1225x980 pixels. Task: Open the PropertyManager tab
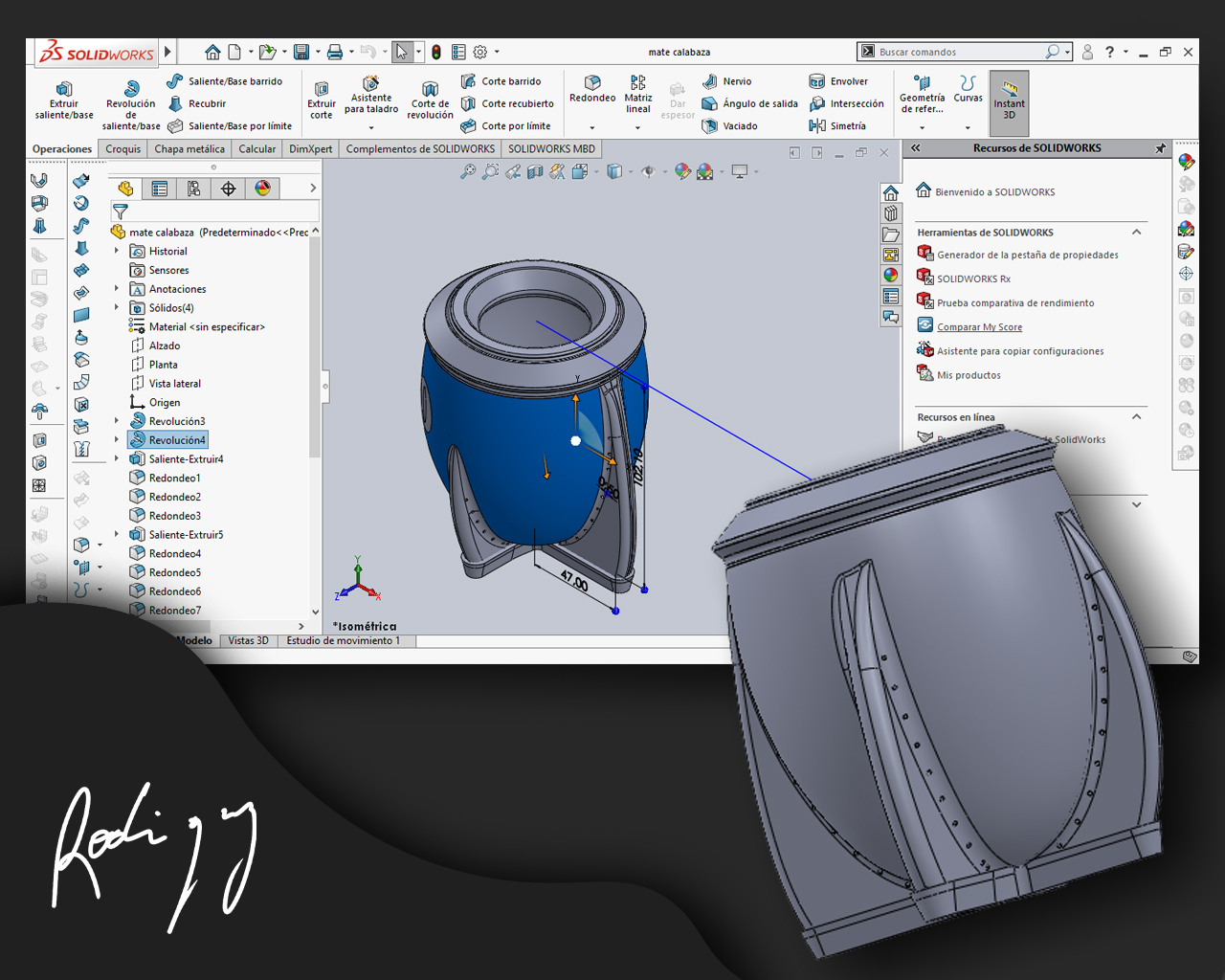[160, 189]
